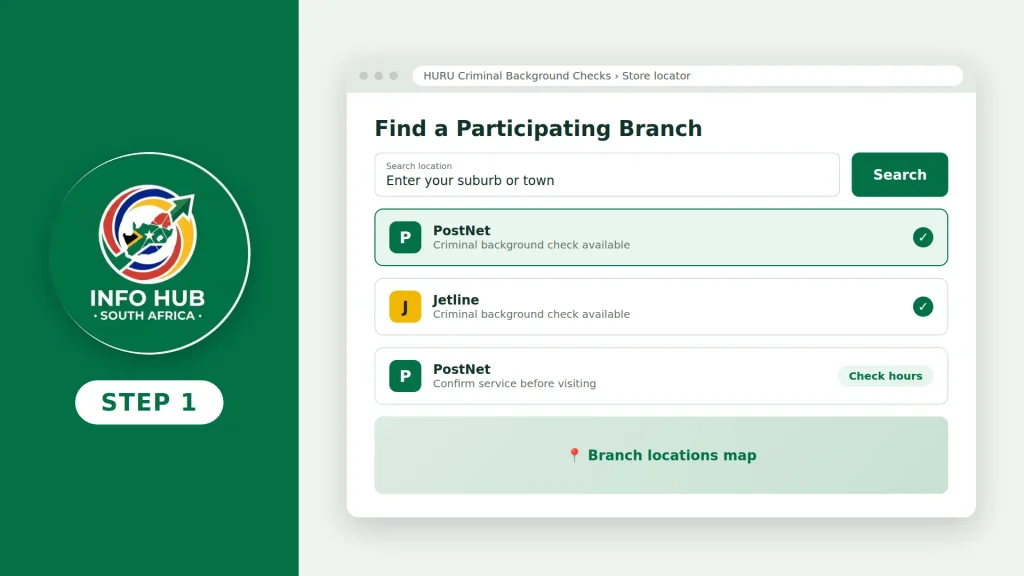Toggle the checkmark on the Jetline row
Screen dimensions: 1024x576
click(923, 306)
